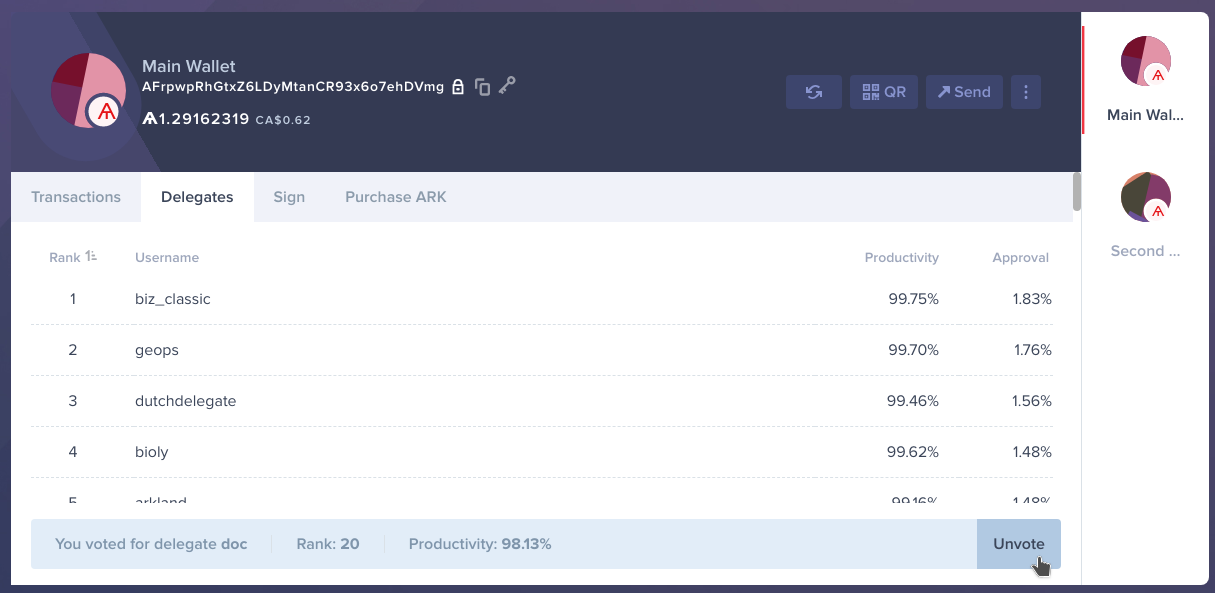1215x593 pixels.
Task: Click the 1.48% approval for bioly
Action: coord(1032,452)
